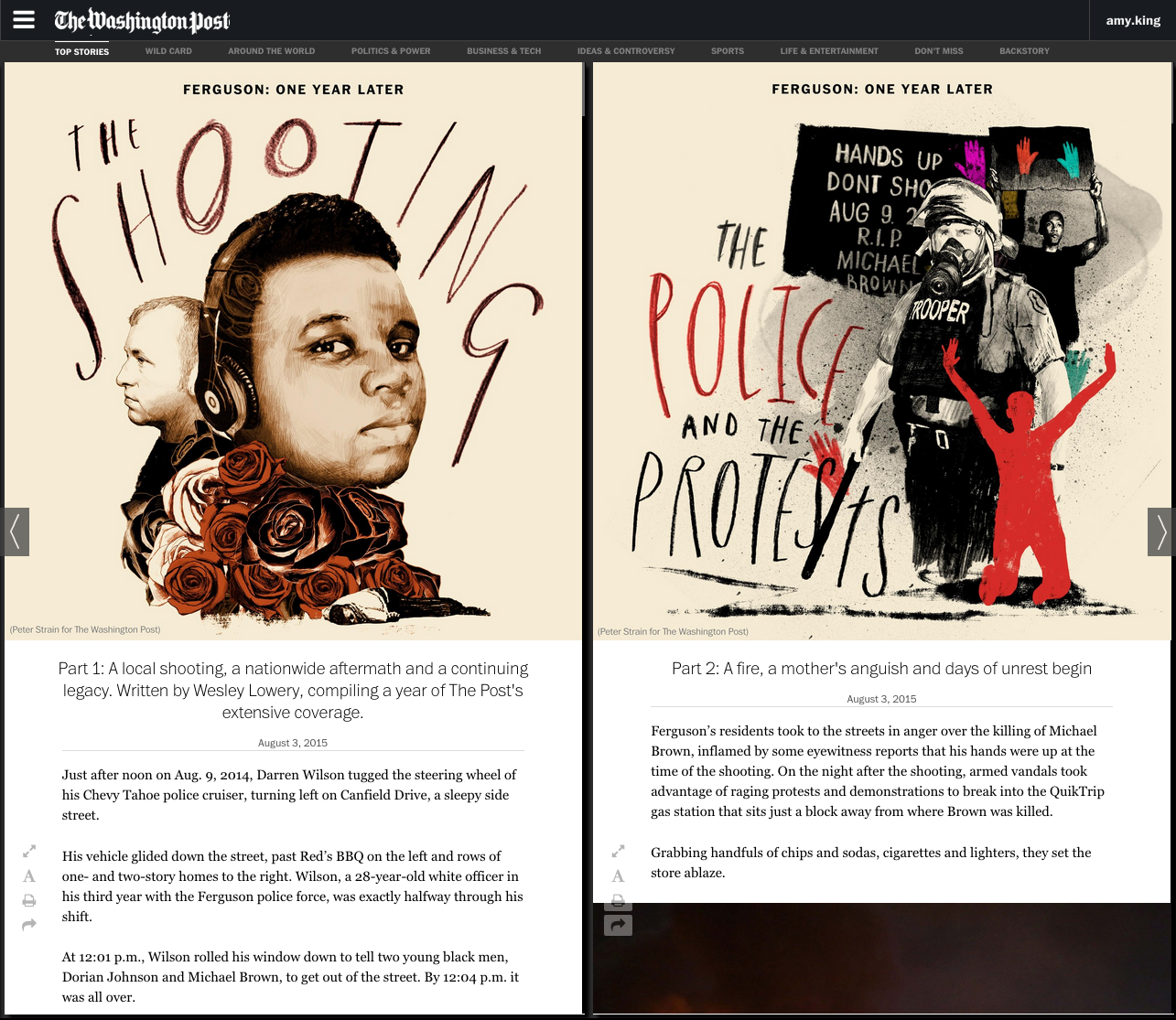
Task: Click the left article's Ferguson: One Year Later heading
Action: coord(293,90)
